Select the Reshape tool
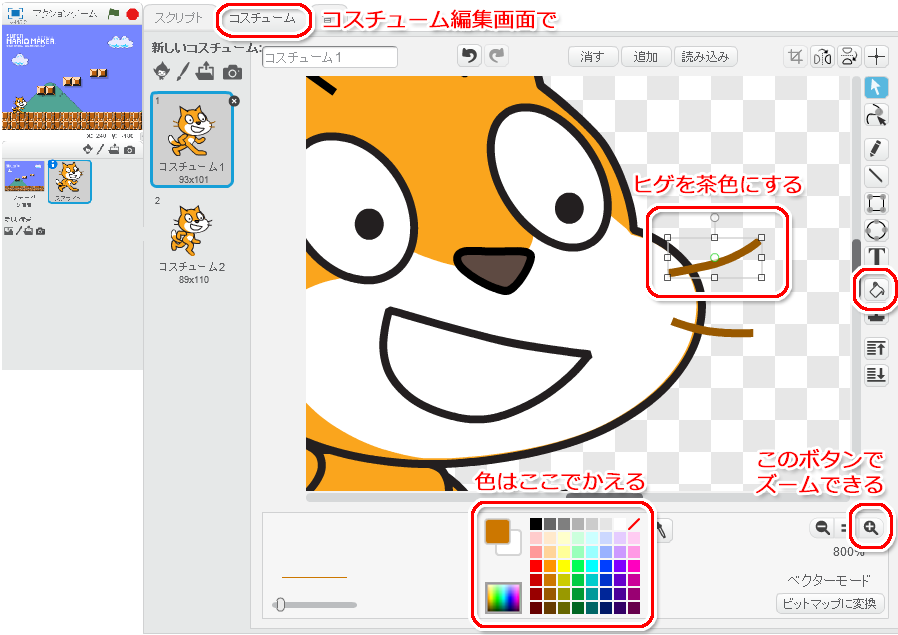Image resolution: width=898 pixels, height=635 pixels. click(x=876, y=115)
